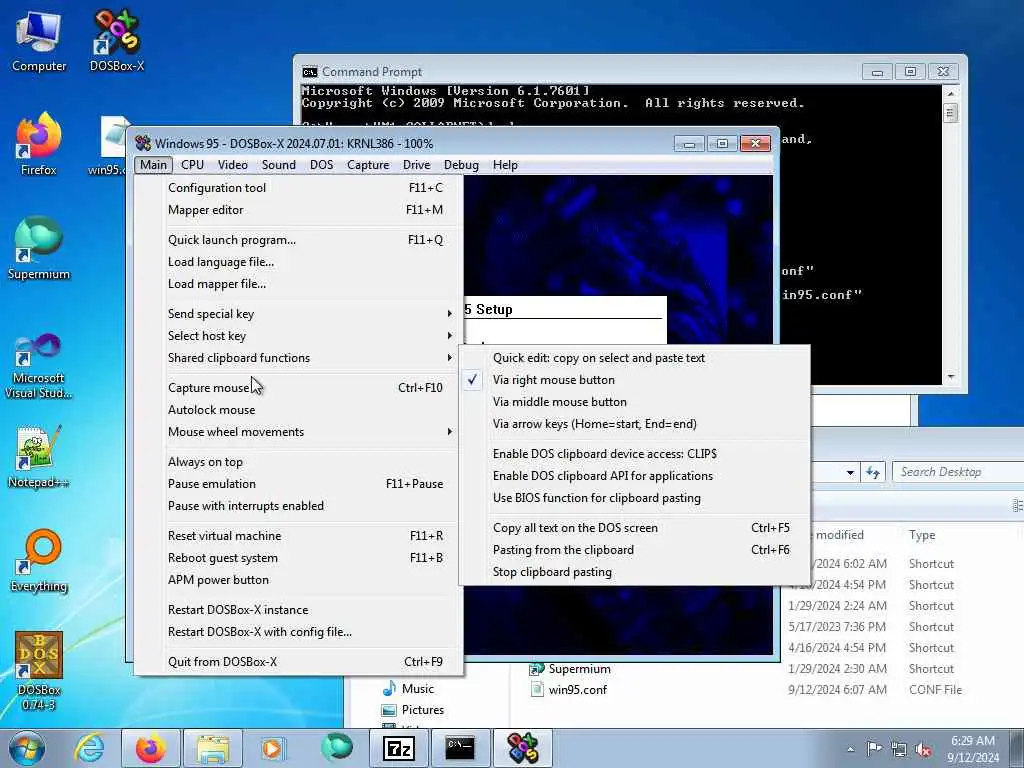Toggle Via right mouse button option
The height and width of the screenshot is (768, 1024).
click(x=634, y=380)
